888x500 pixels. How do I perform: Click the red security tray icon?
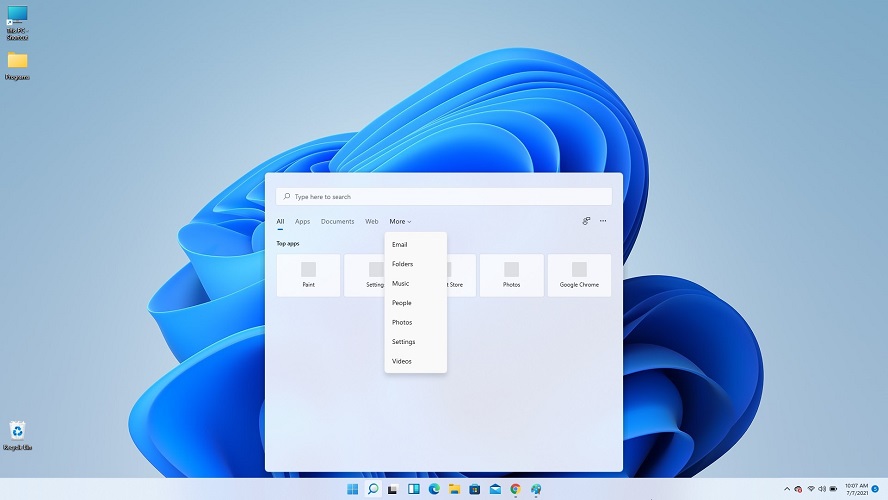799,489
